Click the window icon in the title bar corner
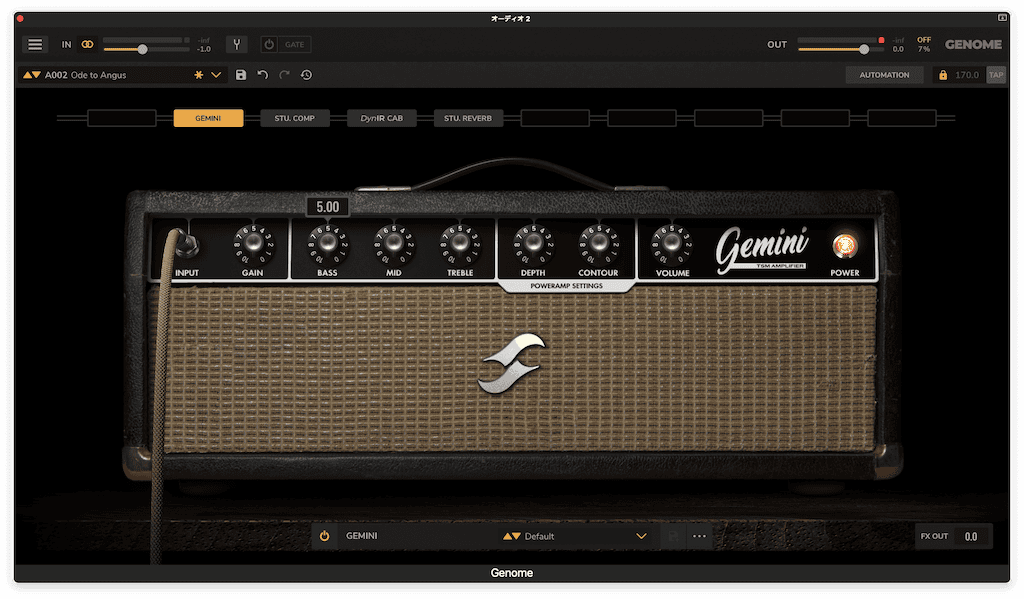The width and height of the screenshot is (1024, 599). click(1002, 18)
